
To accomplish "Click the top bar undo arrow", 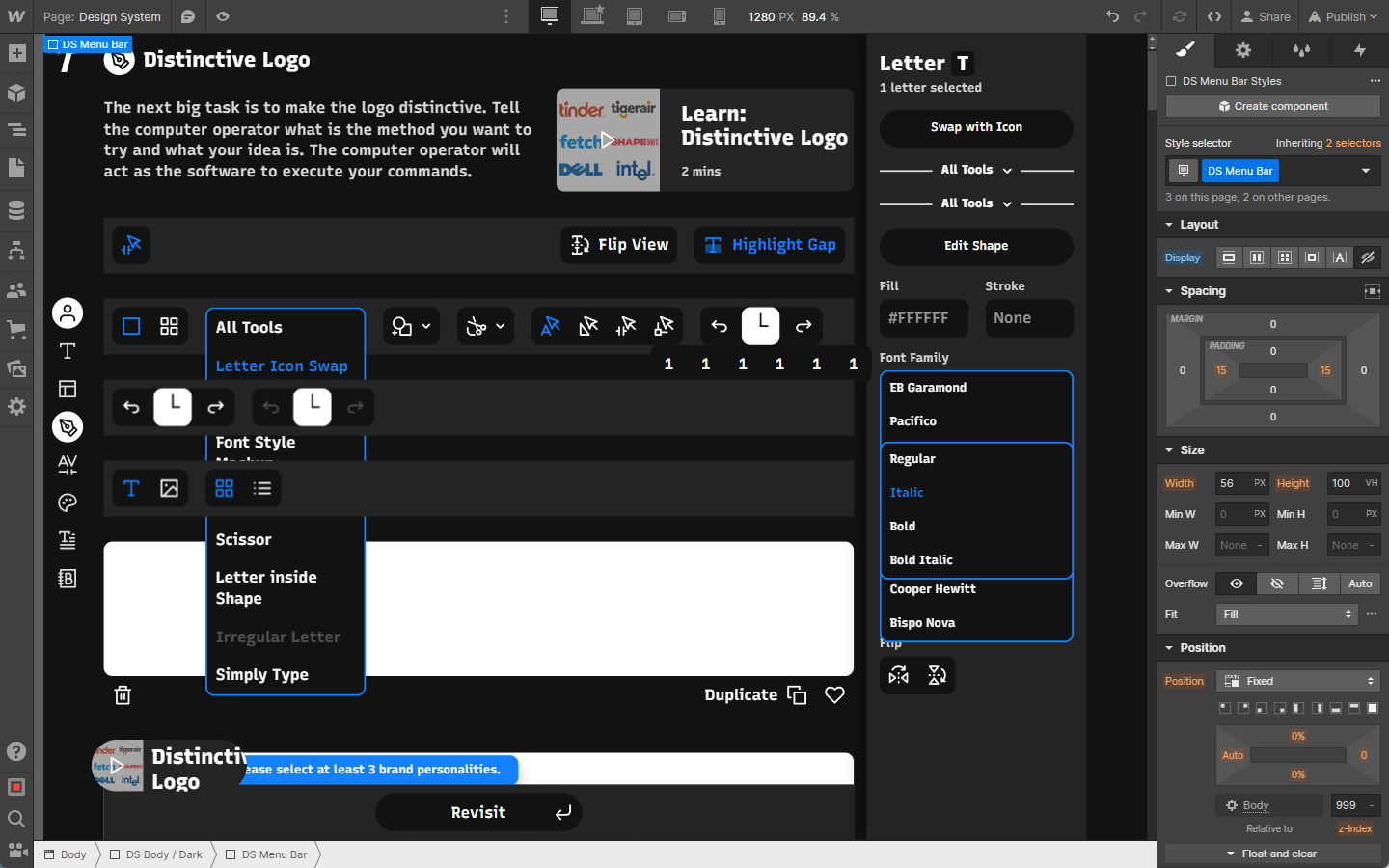I will tap(1112, 16).
